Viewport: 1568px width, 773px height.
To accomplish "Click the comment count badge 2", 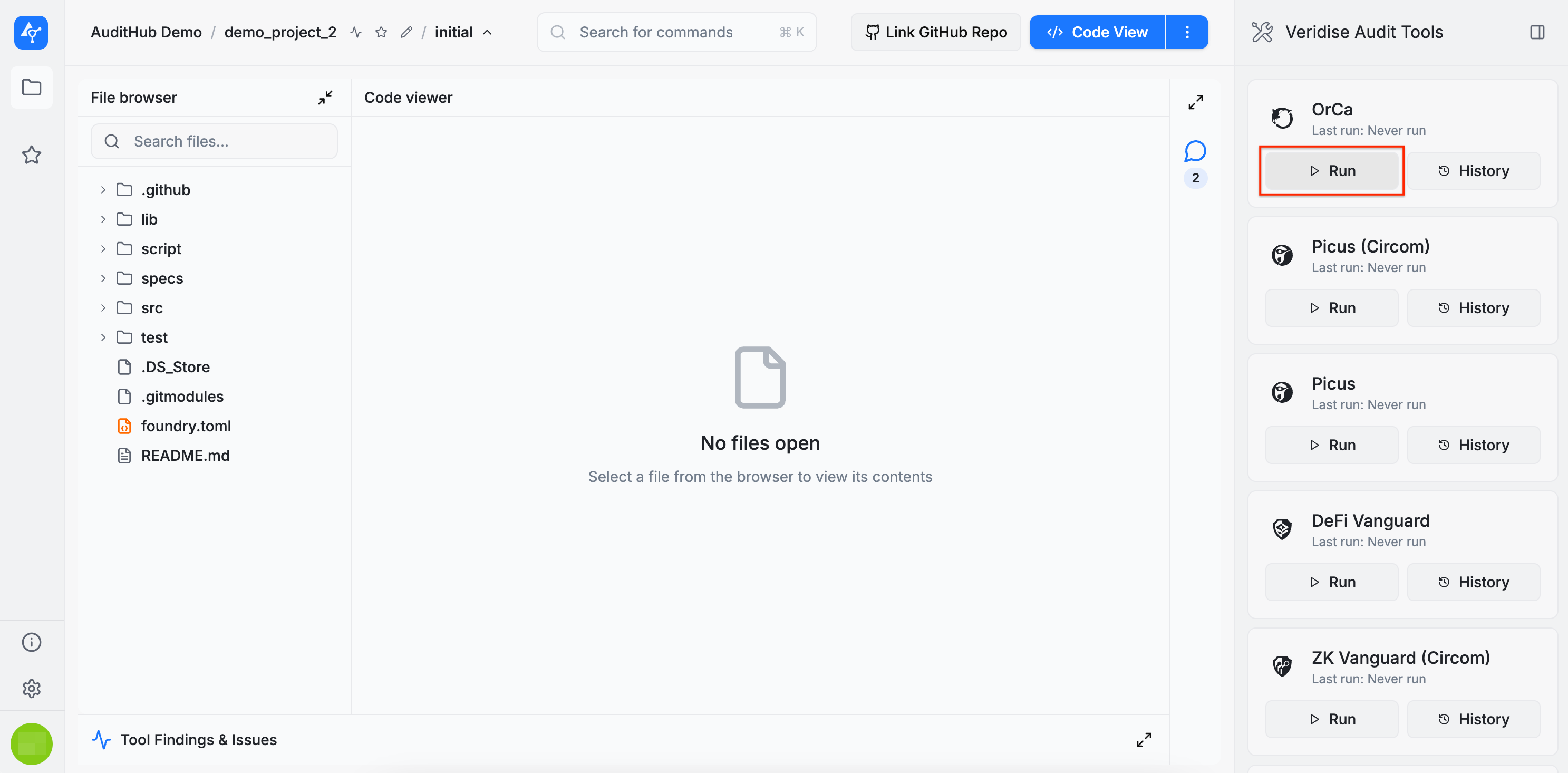I will (x=1195, y=178).
